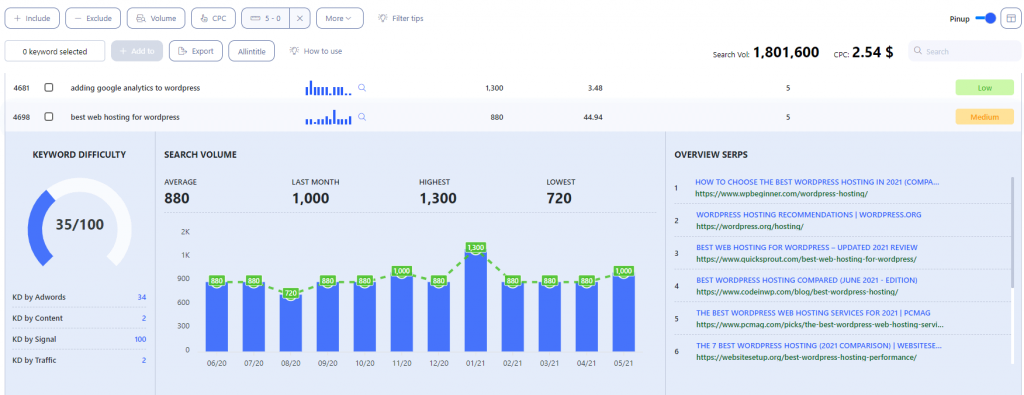The width and height of the screenshot is (1024, 395).
Task: Click the layout columns icon beside Pinup
Action: 1010,18
